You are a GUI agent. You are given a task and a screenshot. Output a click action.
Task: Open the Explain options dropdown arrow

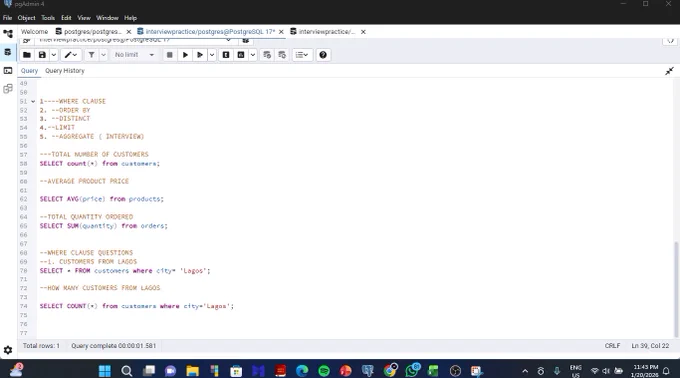point(253,55)
